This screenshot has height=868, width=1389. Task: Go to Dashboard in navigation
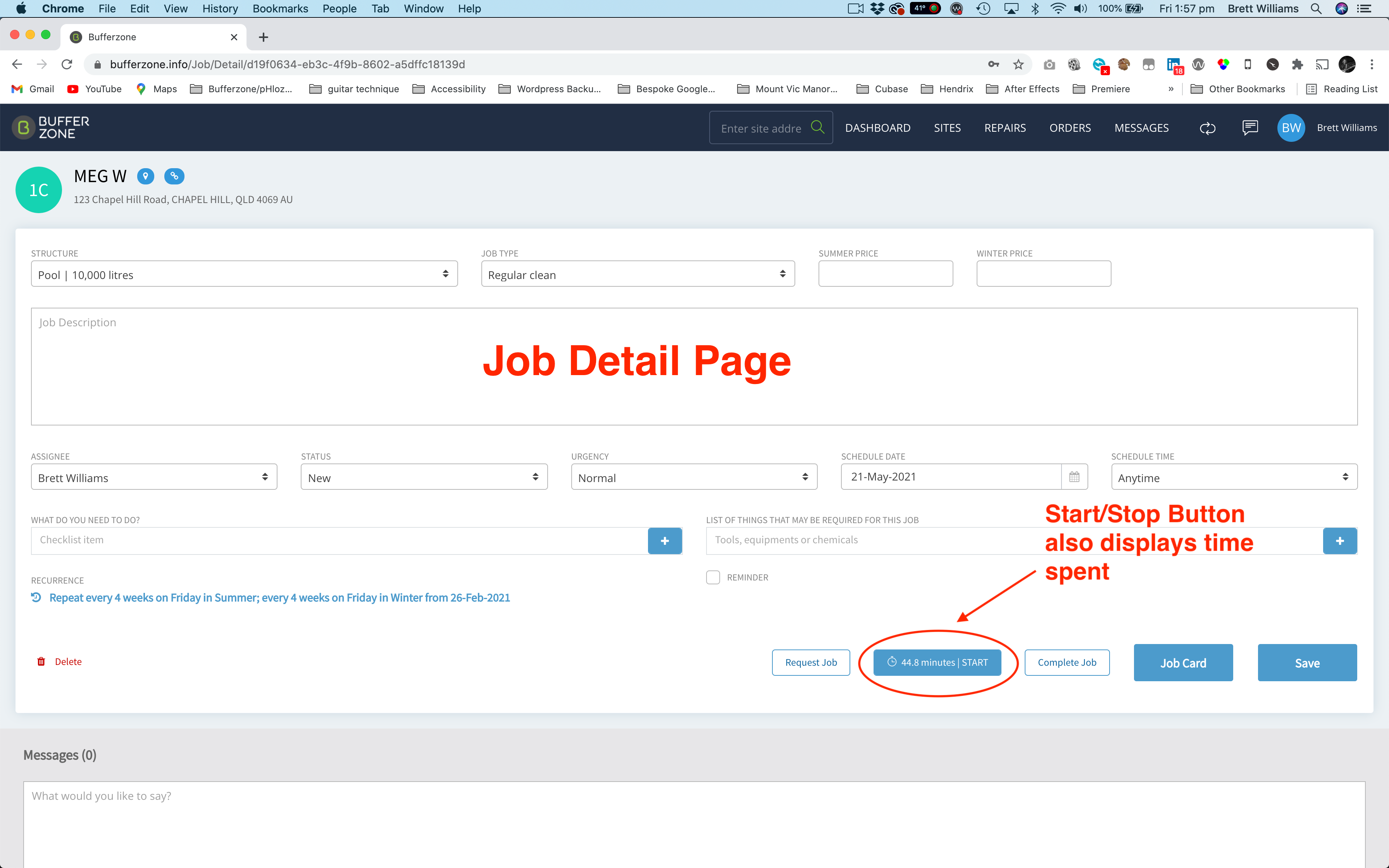pyautogui.click(x=877, y=127)
